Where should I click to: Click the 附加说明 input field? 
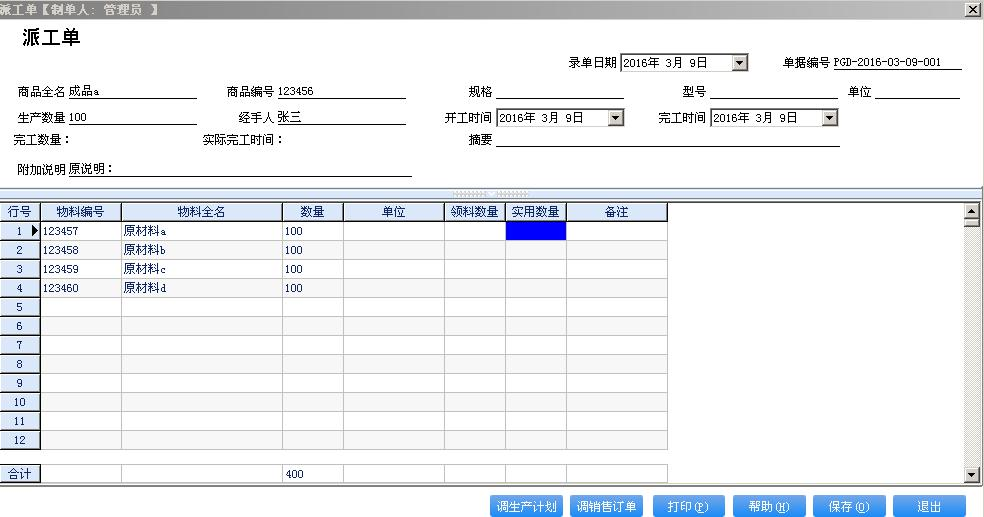point(240,169)
